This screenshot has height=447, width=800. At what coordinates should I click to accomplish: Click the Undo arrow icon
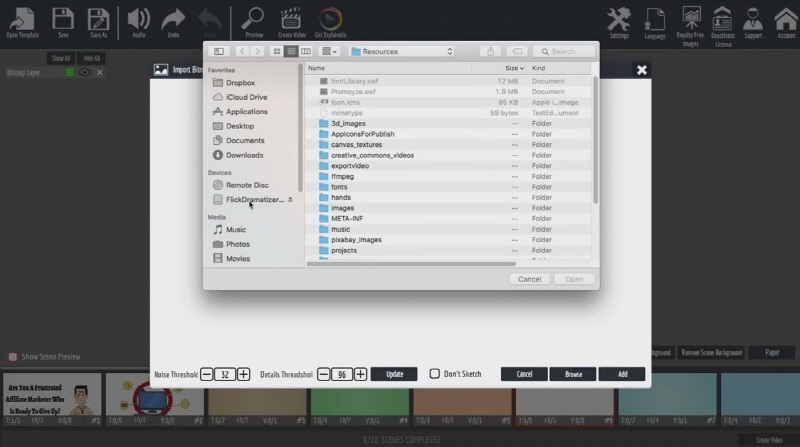click(173, 23)
